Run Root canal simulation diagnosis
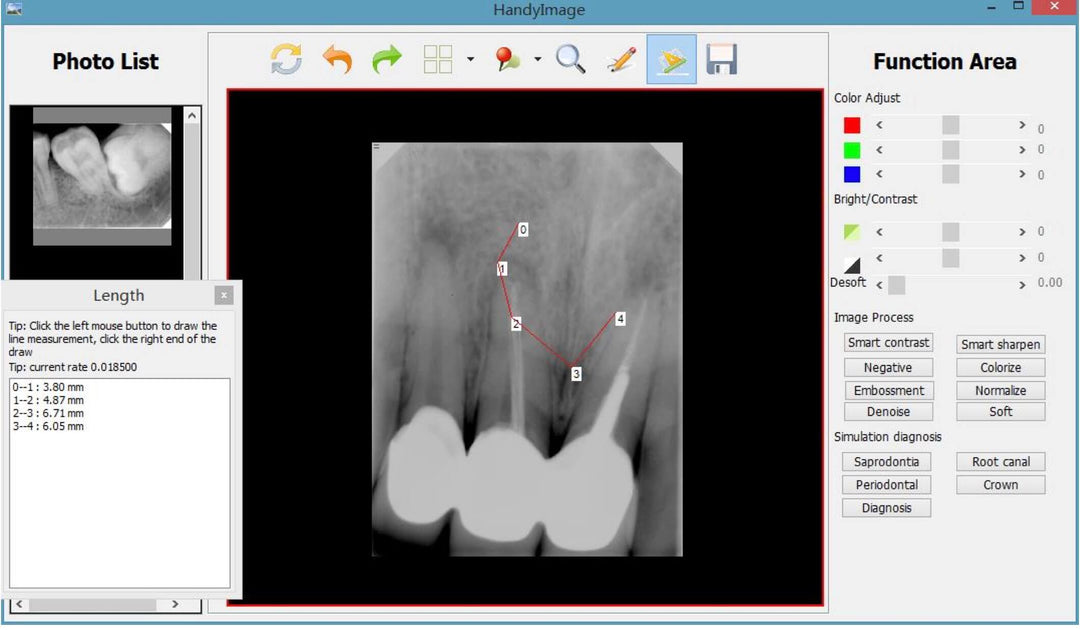The image size is (1080, 630). coord(1000,462)
